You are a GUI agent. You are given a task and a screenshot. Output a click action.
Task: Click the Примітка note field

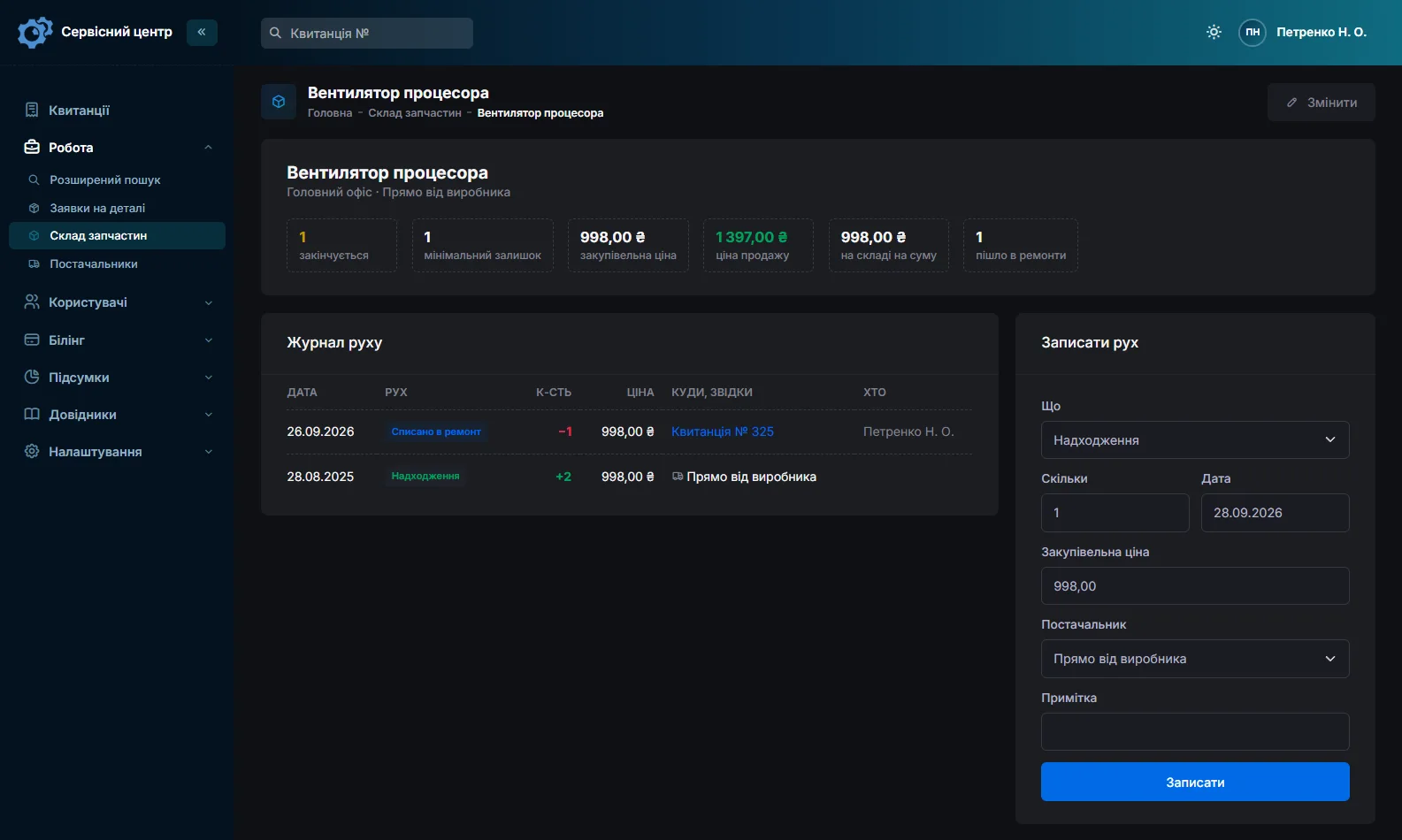click(x=1195, y=731)
